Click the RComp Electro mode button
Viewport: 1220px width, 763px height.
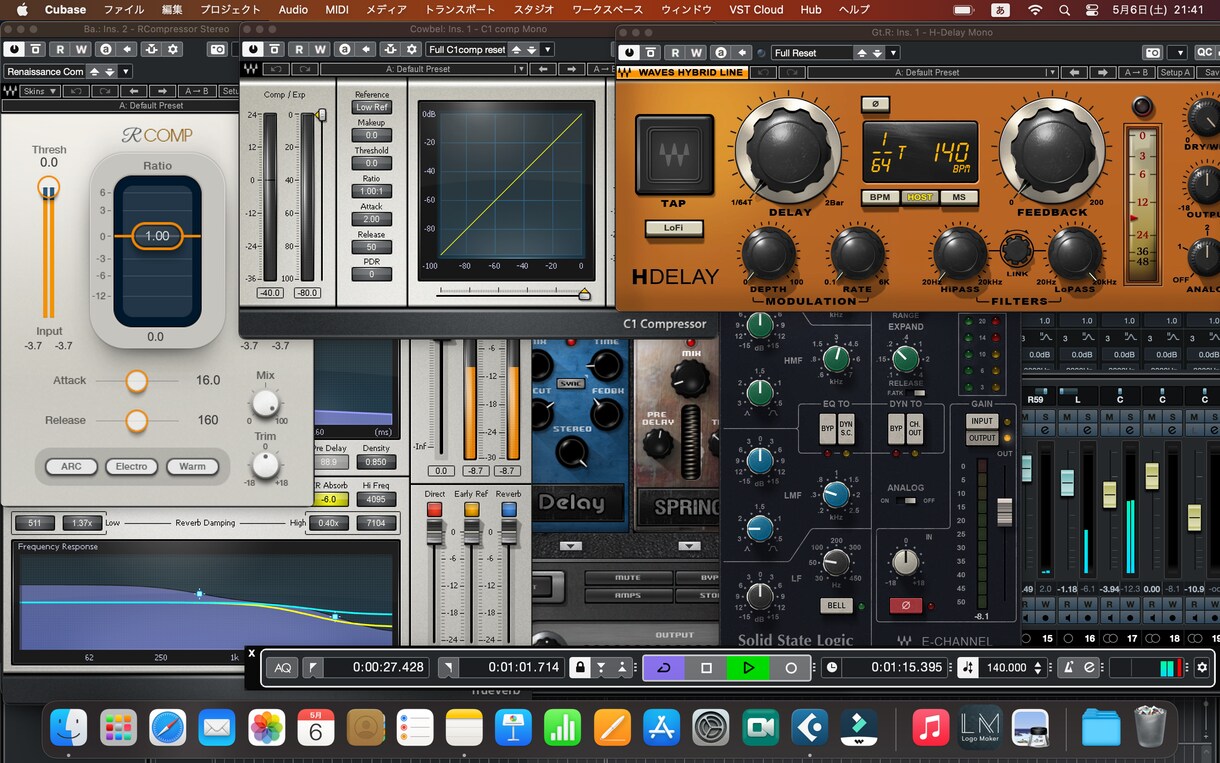(131, 466)
